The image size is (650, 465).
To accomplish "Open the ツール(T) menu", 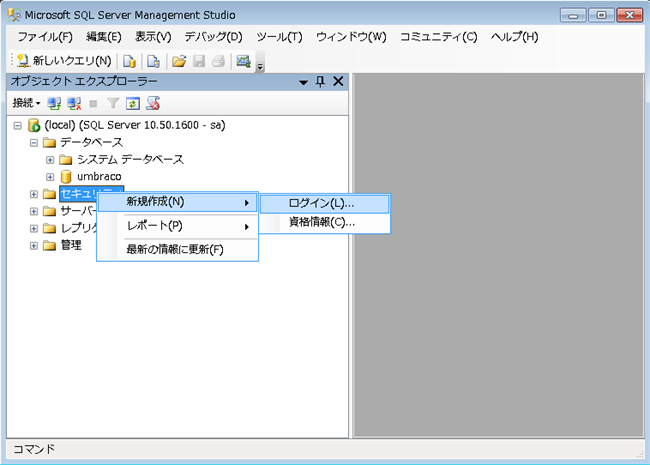I will (279, 37).
